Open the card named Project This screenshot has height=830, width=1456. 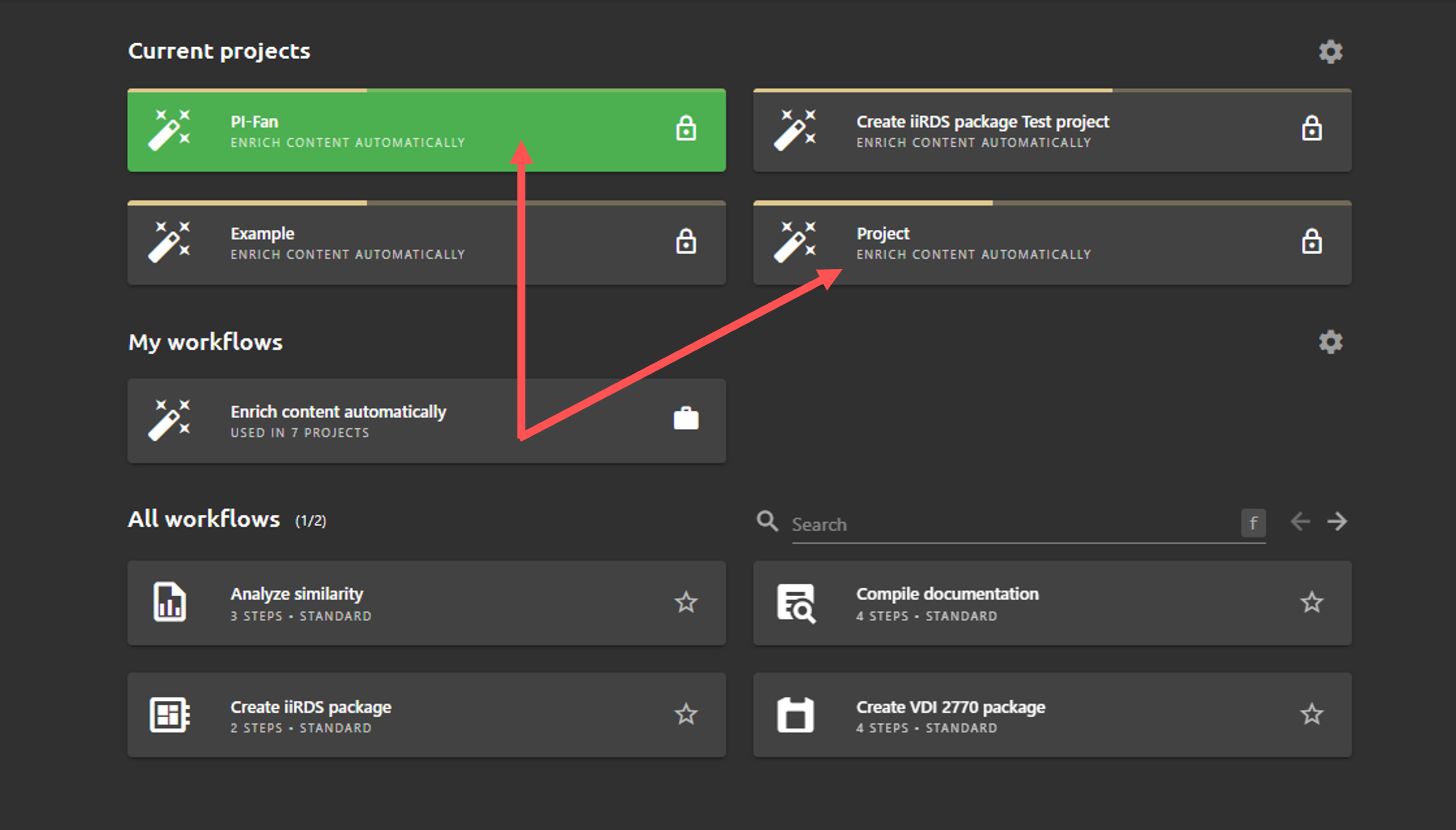pyautogui.click(x=1052, y=243)
